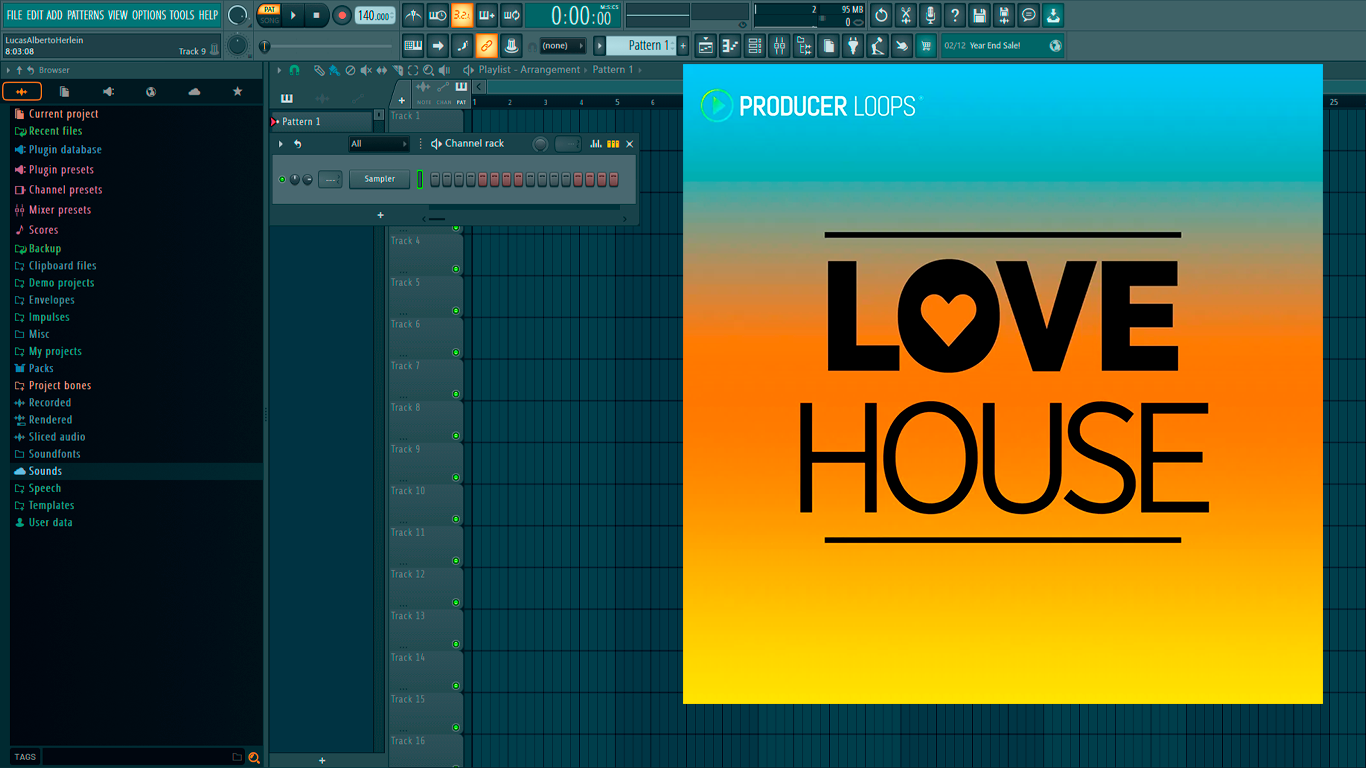The width and height of the screenshot is (1366, 768).
Task: Mute Track 5 with its green light
Action: click(x=456, y=310)
